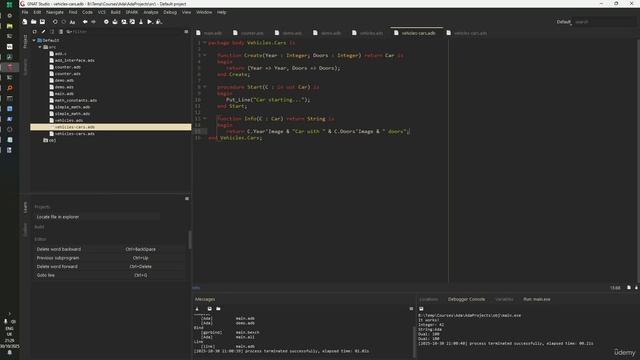640x360 pixels.
Task: Click the Put_Line code line
Action: [268, 100]
